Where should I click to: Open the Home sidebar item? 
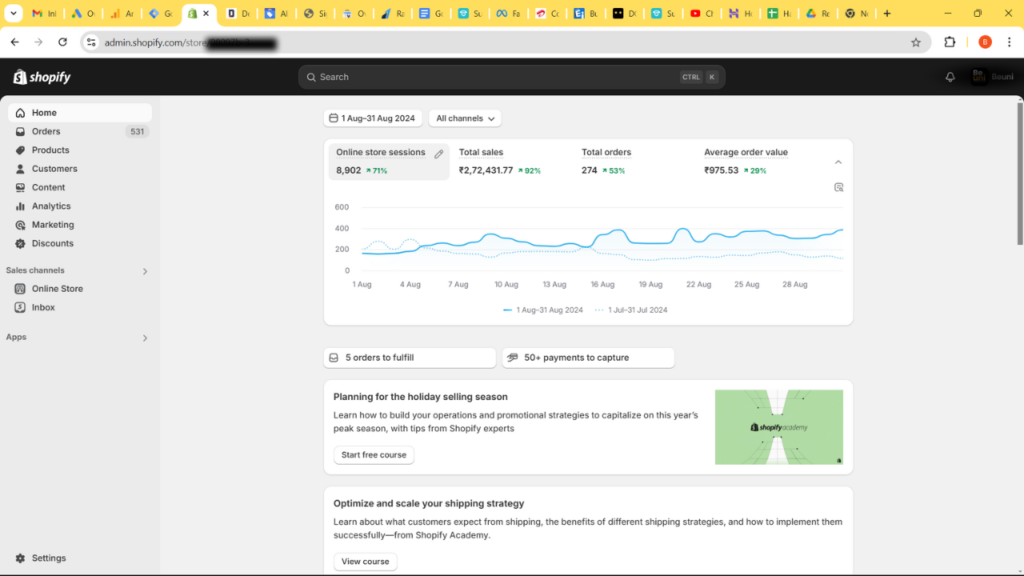click(x=80, y=112)
